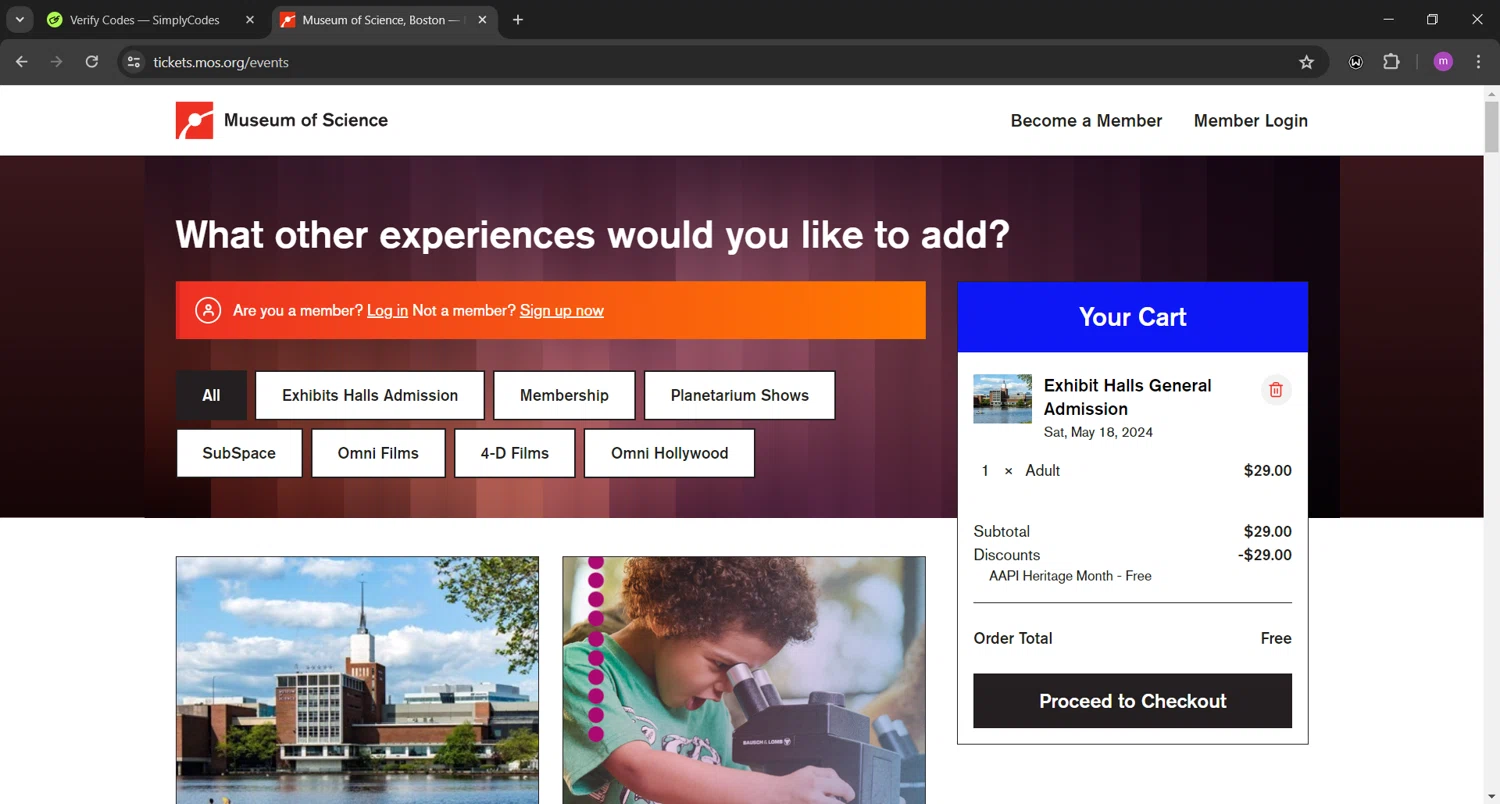Screen dimensions: 1500x804
Task: Close the Museum of Science tab
Action: [x=483, y=20]
